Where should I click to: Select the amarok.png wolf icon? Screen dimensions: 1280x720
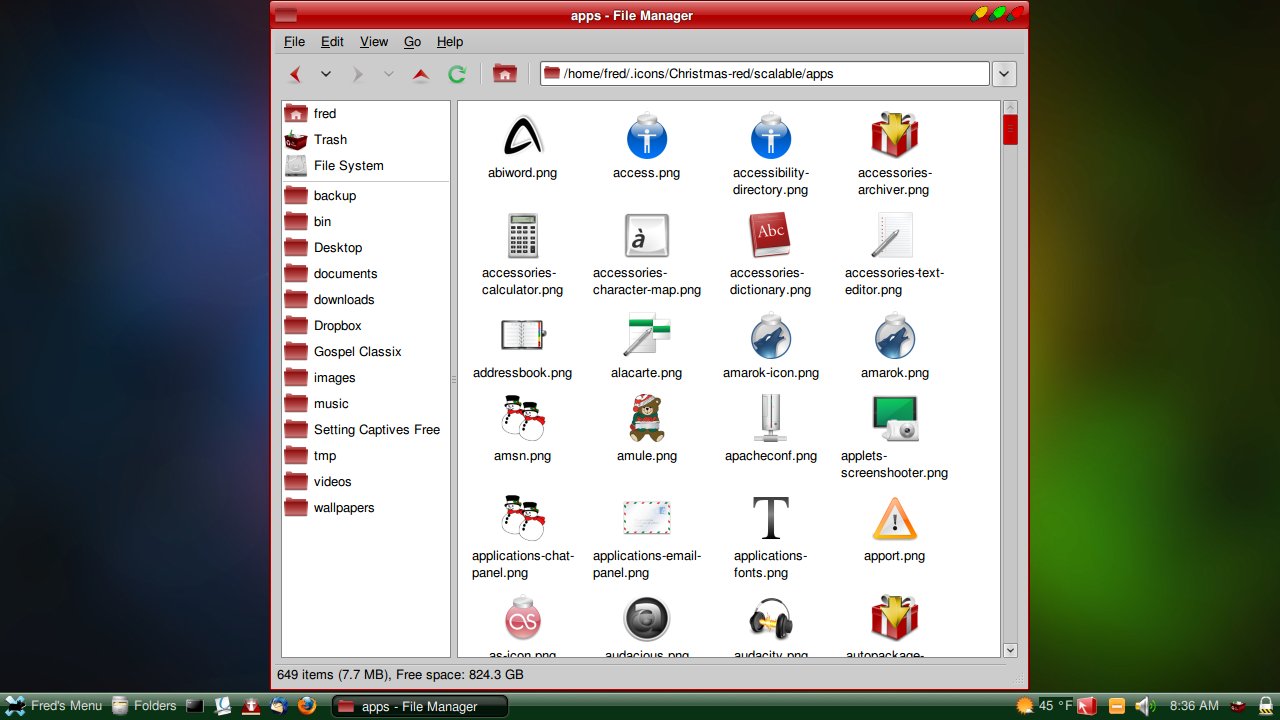(895, 336)
